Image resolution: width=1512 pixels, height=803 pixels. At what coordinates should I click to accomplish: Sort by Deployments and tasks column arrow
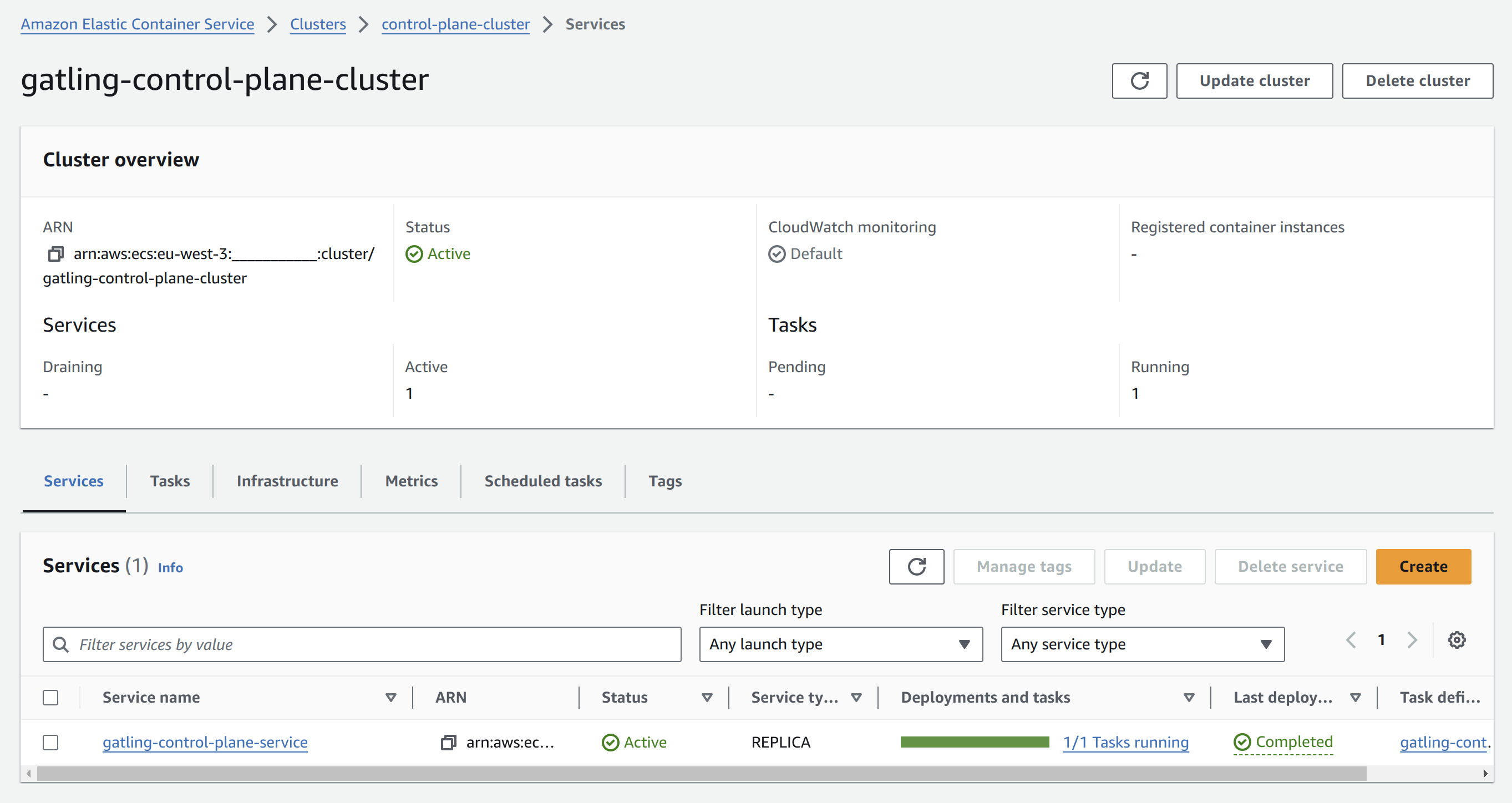1189,697
